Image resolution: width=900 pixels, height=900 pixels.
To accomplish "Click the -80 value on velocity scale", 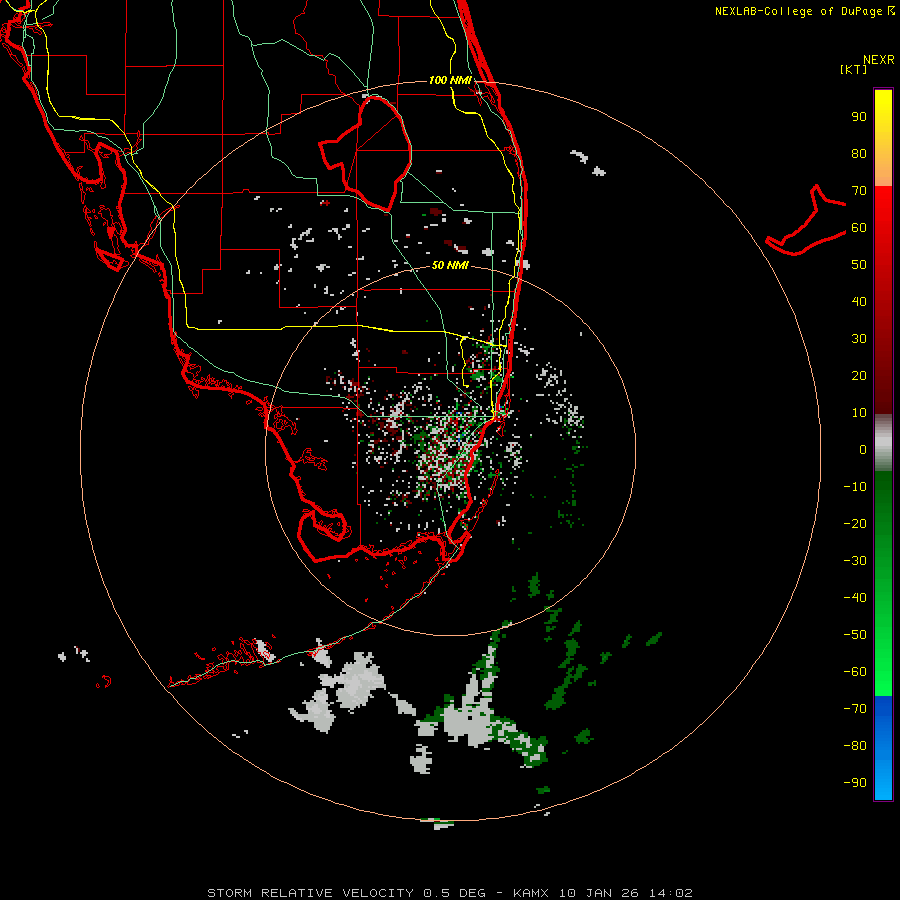I will pos(855,746).
